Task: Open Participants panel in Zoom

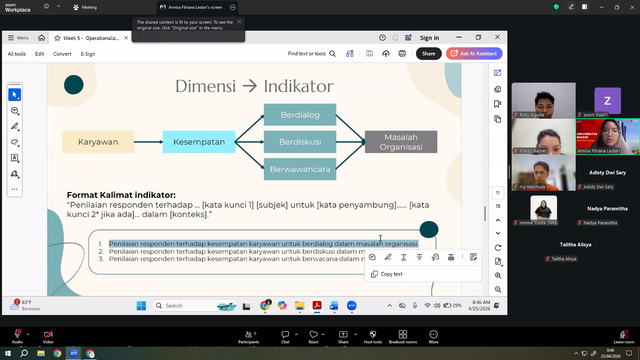Action: point(249,337)
